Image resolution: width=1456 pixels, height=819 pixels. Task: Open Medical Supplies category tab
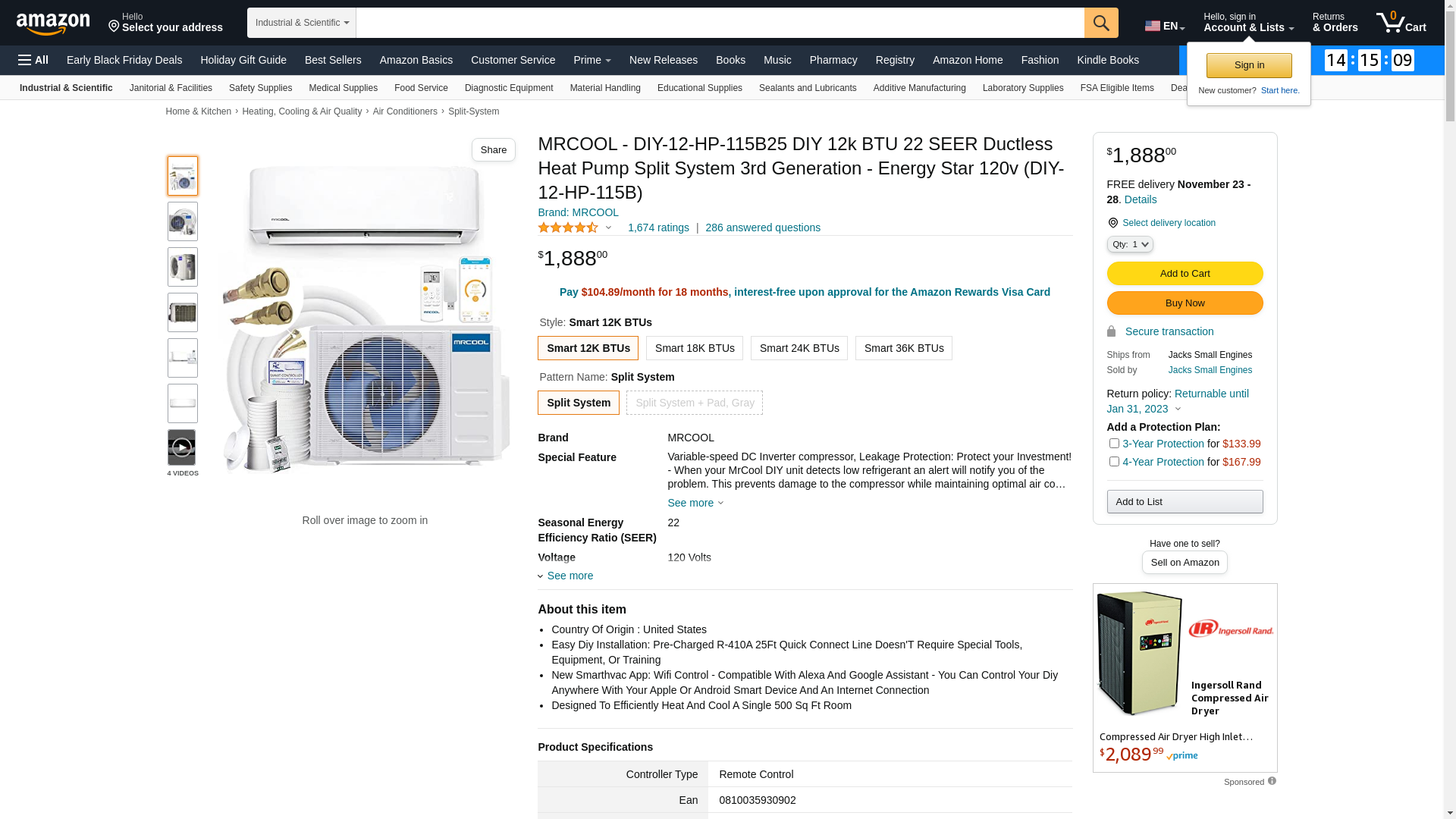pyautogui.click(x=343, y=88)
